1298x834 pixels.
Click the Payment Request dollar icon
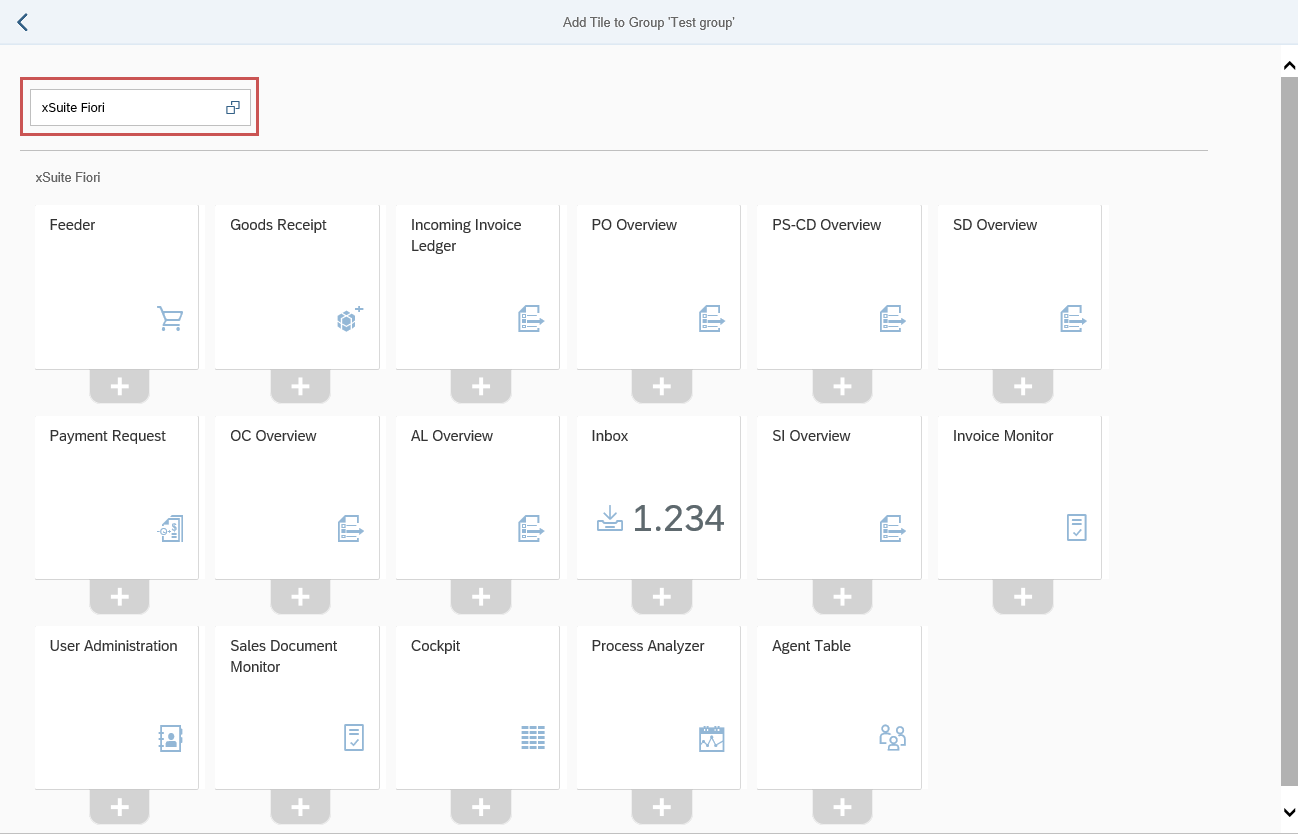(x=170, y=529)
